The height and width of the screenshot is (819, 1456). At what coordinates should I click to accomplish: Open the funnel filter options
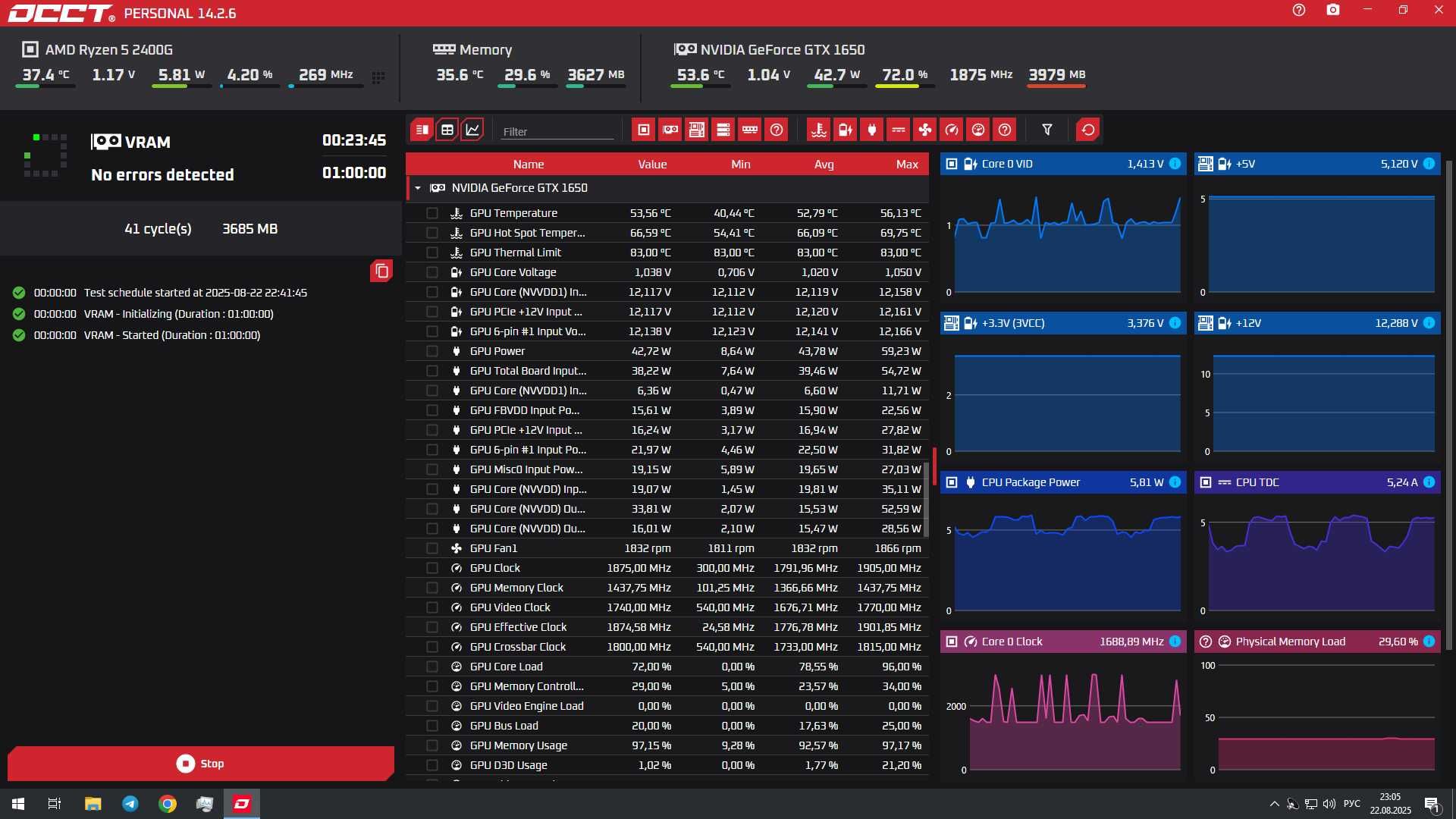(x=1047, y=130)
